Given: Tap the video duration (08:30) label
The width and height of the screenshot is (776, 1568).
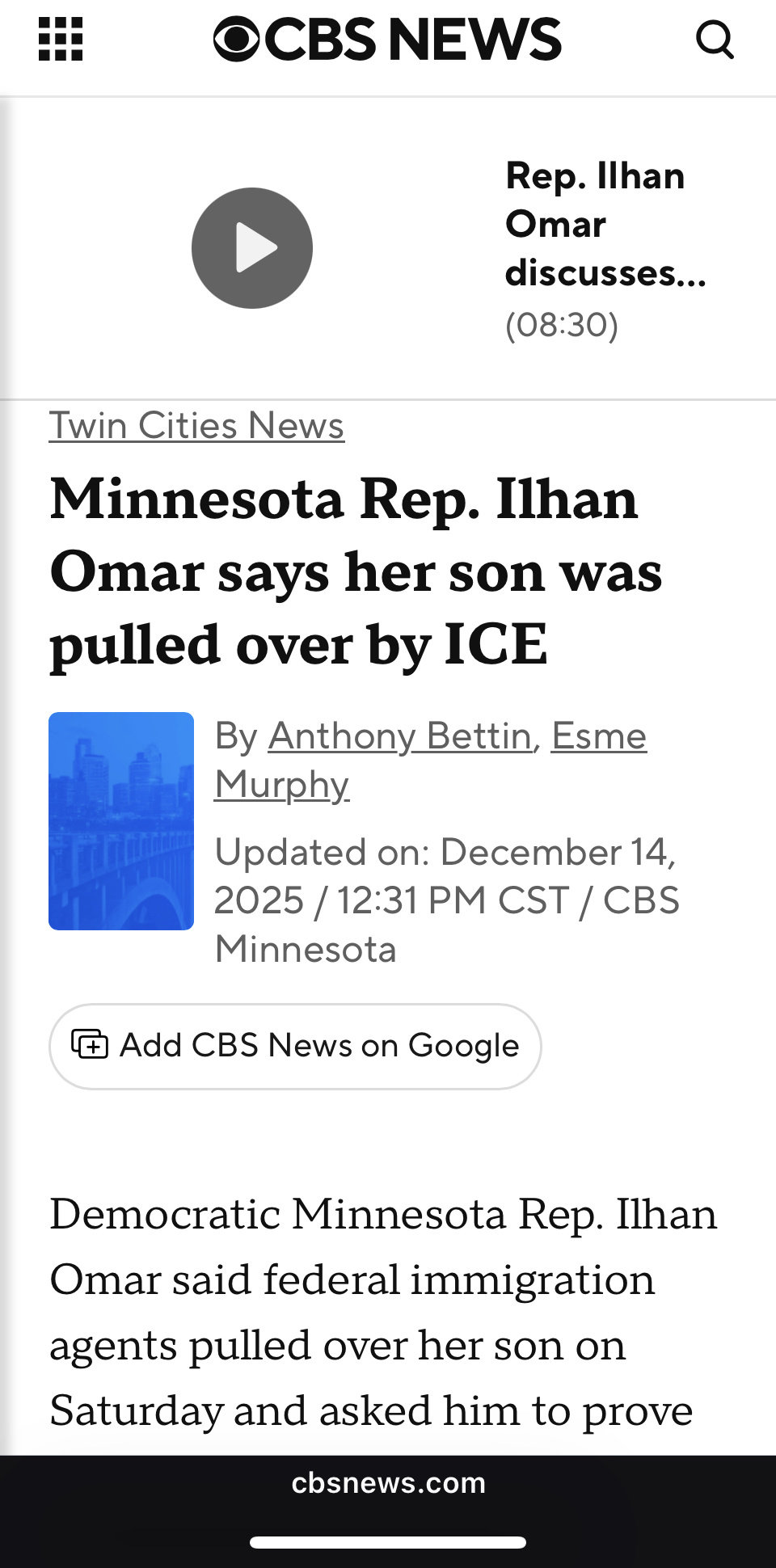Looking at the screenshot, I should tap(561, 325).
